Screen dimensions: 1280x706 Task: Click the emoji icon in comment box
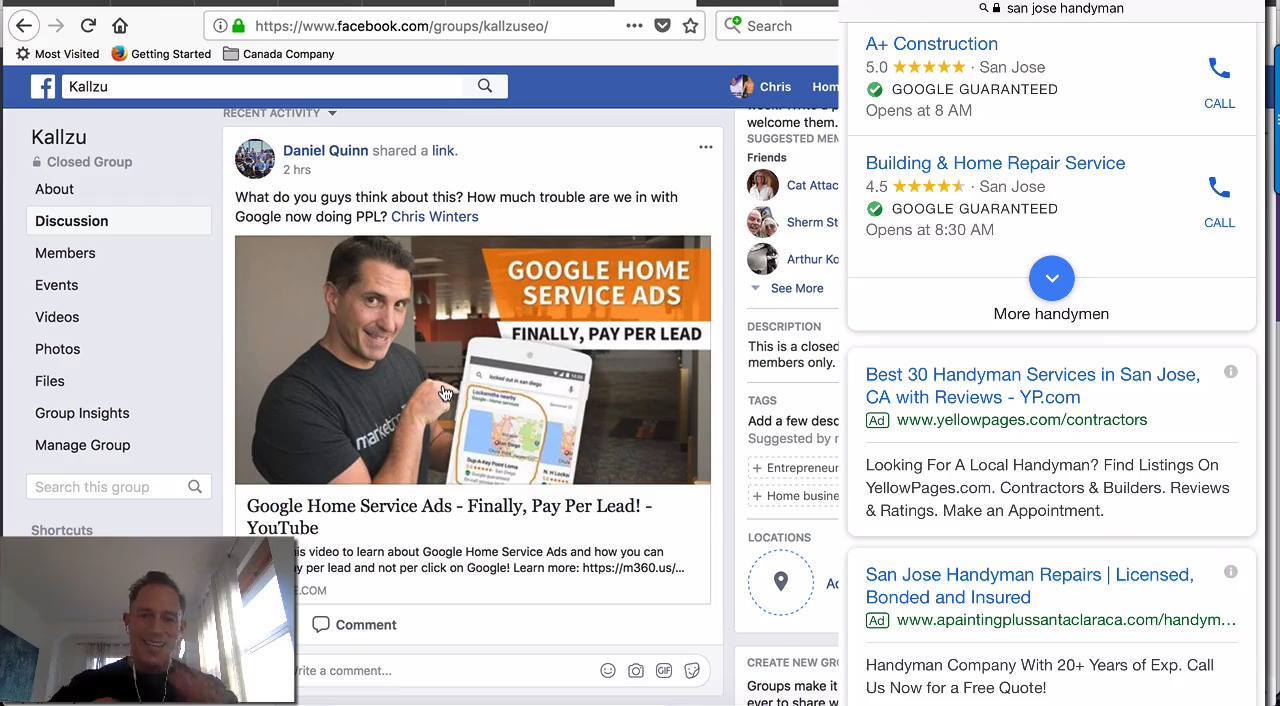pos(608,671)
